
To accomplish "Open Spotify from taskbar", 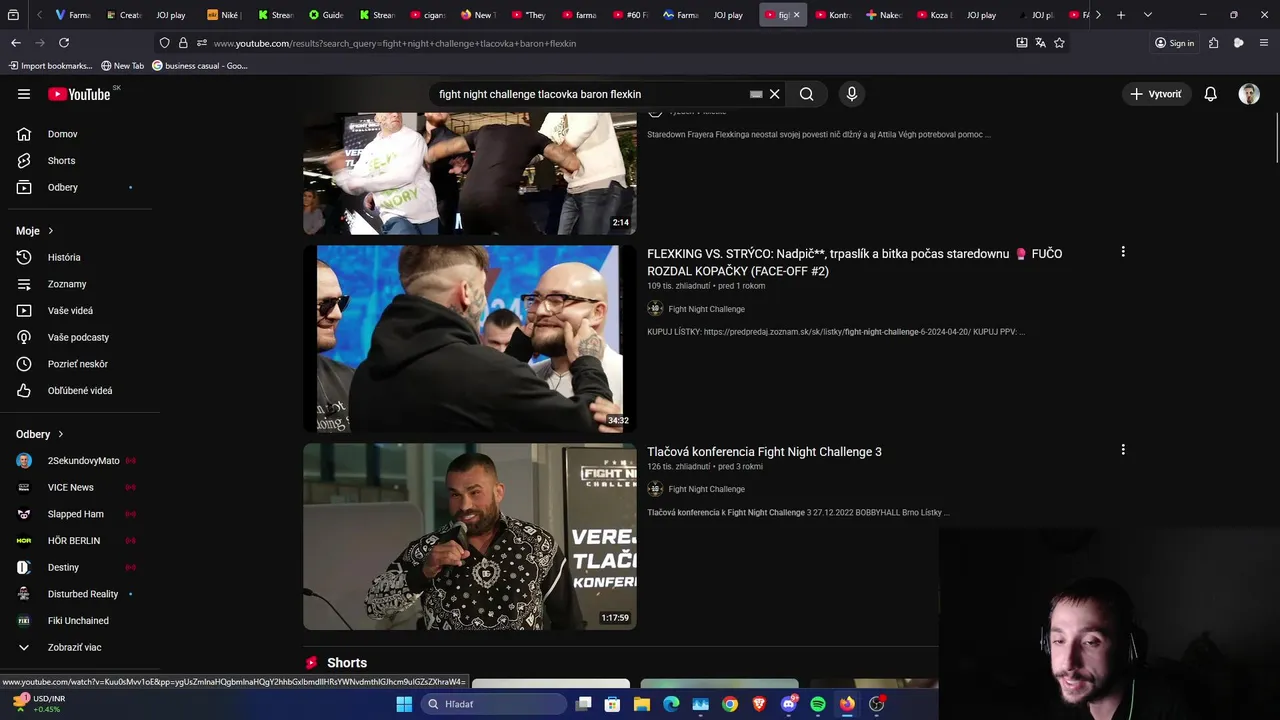I will point(818,704).
